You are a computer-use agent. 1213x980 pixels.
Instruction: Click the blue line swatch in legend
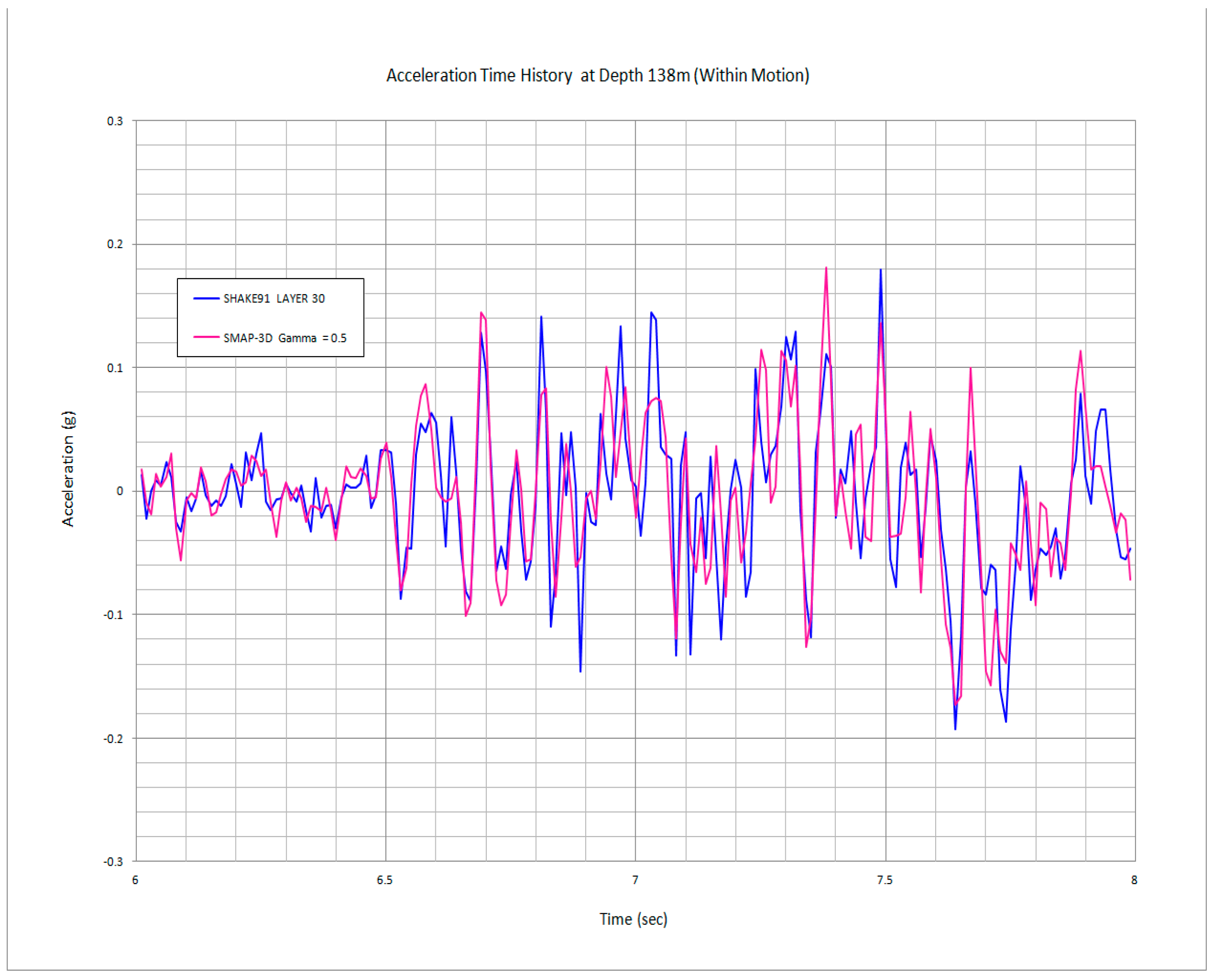click(206, 299)
